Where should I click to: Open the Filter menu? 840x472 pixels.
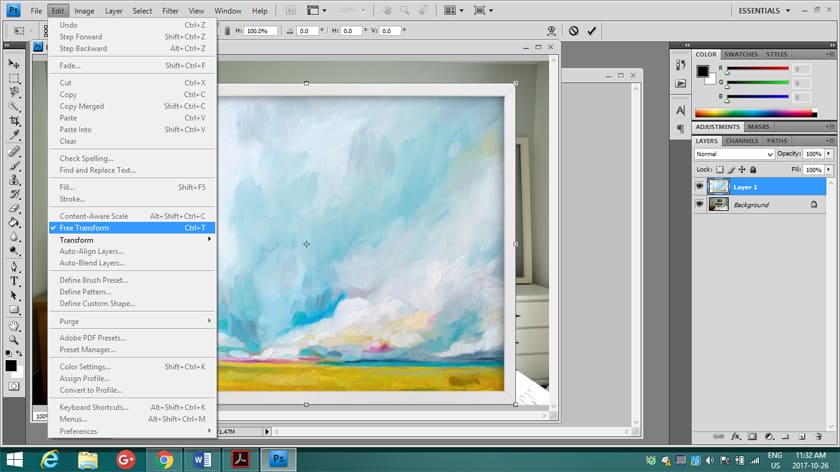pos(170,11)
